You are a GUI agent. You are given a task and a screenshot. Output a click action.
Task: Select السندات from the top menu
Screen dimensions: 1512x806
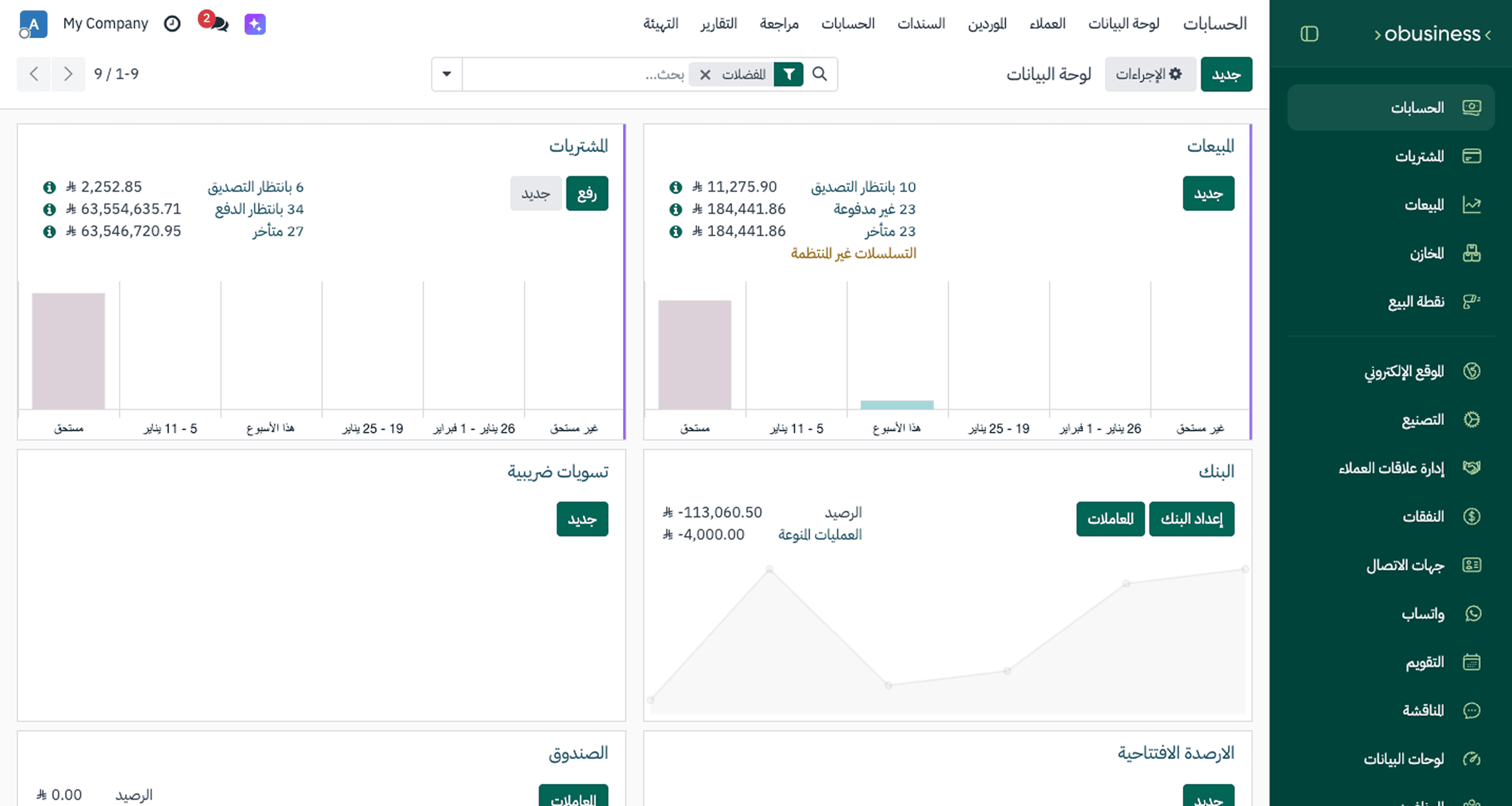click(x=920, y=24)
